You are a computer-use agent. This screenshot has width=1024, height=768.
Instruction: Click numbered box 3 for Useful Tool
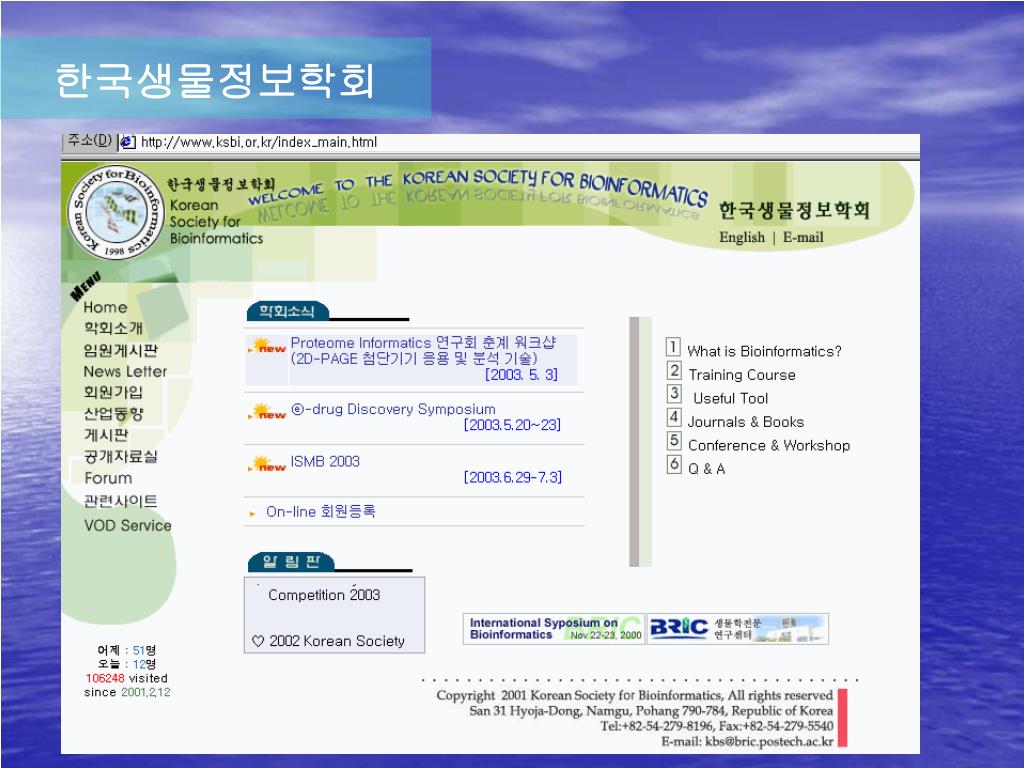coord(673,394)
